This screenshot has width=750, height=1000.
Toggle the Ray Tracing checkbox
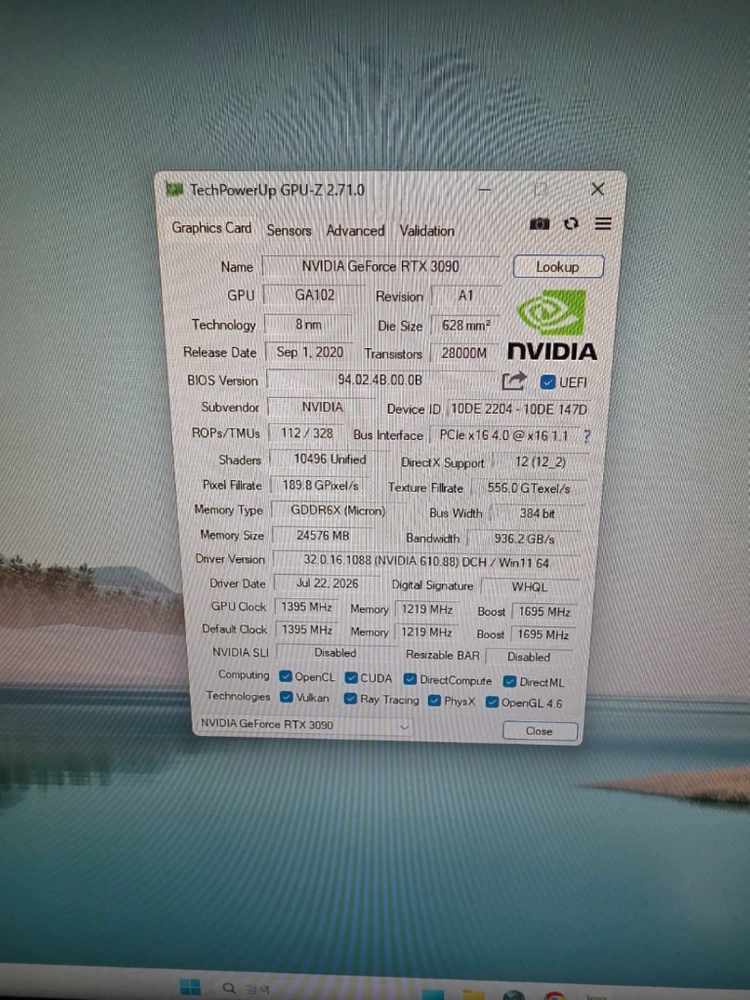coord(350,699)
